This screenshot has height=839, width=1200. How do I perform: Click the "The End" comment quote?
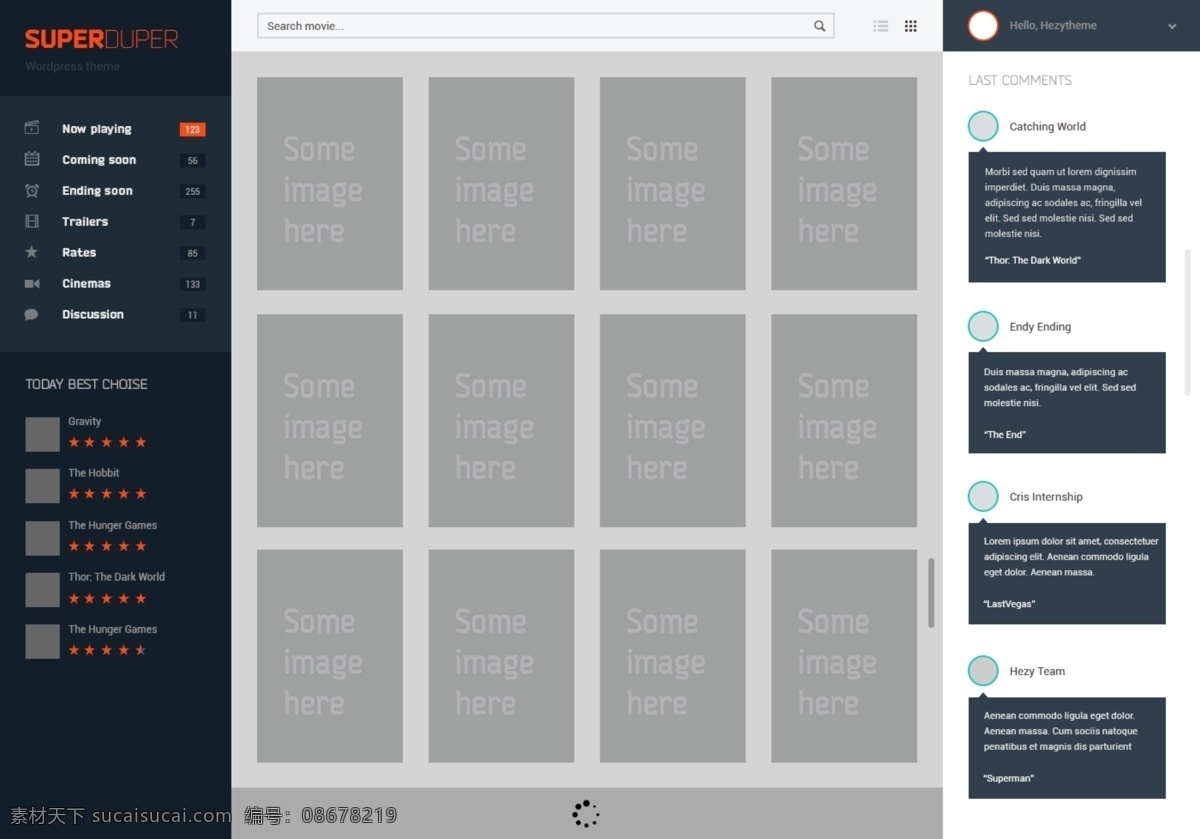1005,435
